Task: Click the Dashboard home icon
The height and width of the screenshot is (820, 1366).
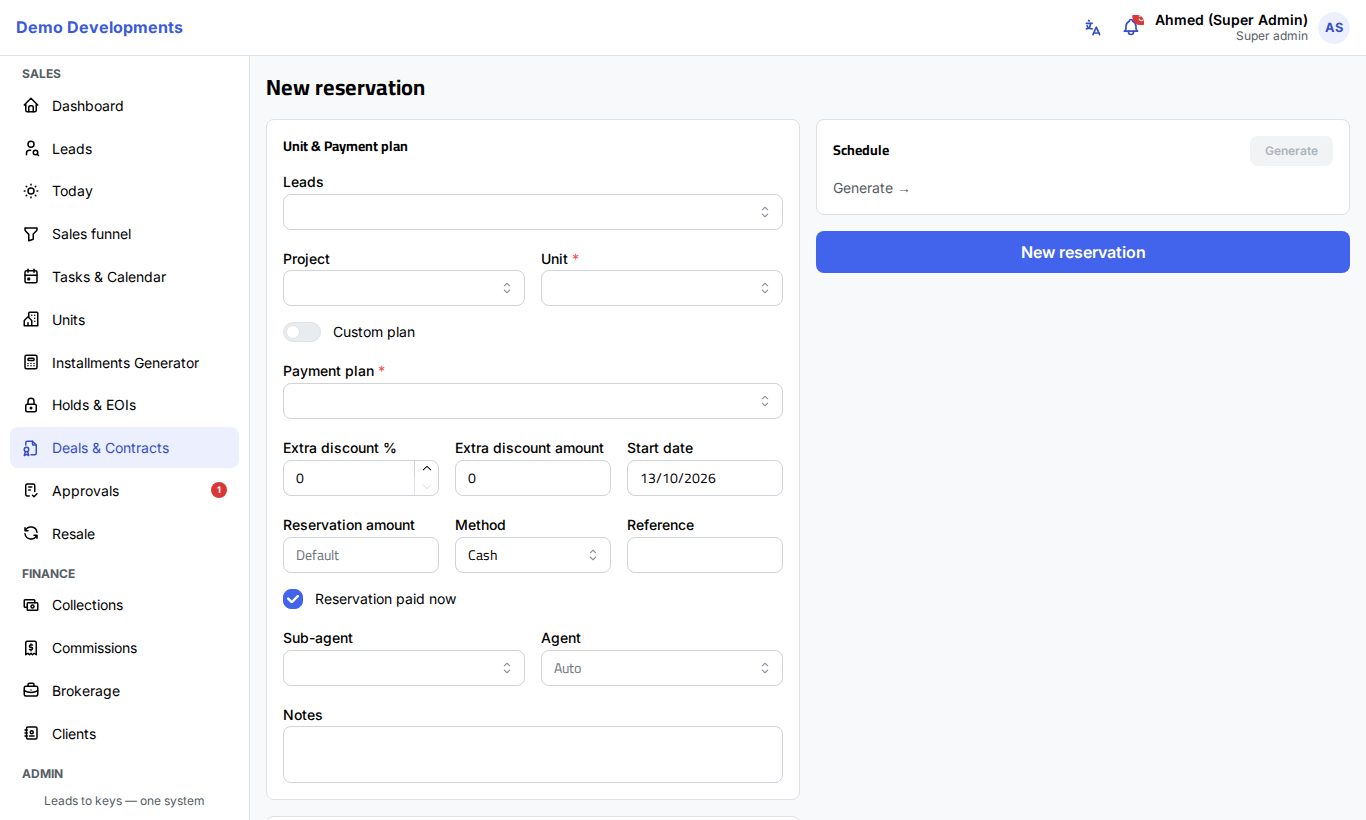Action: (x=31, y=106)
